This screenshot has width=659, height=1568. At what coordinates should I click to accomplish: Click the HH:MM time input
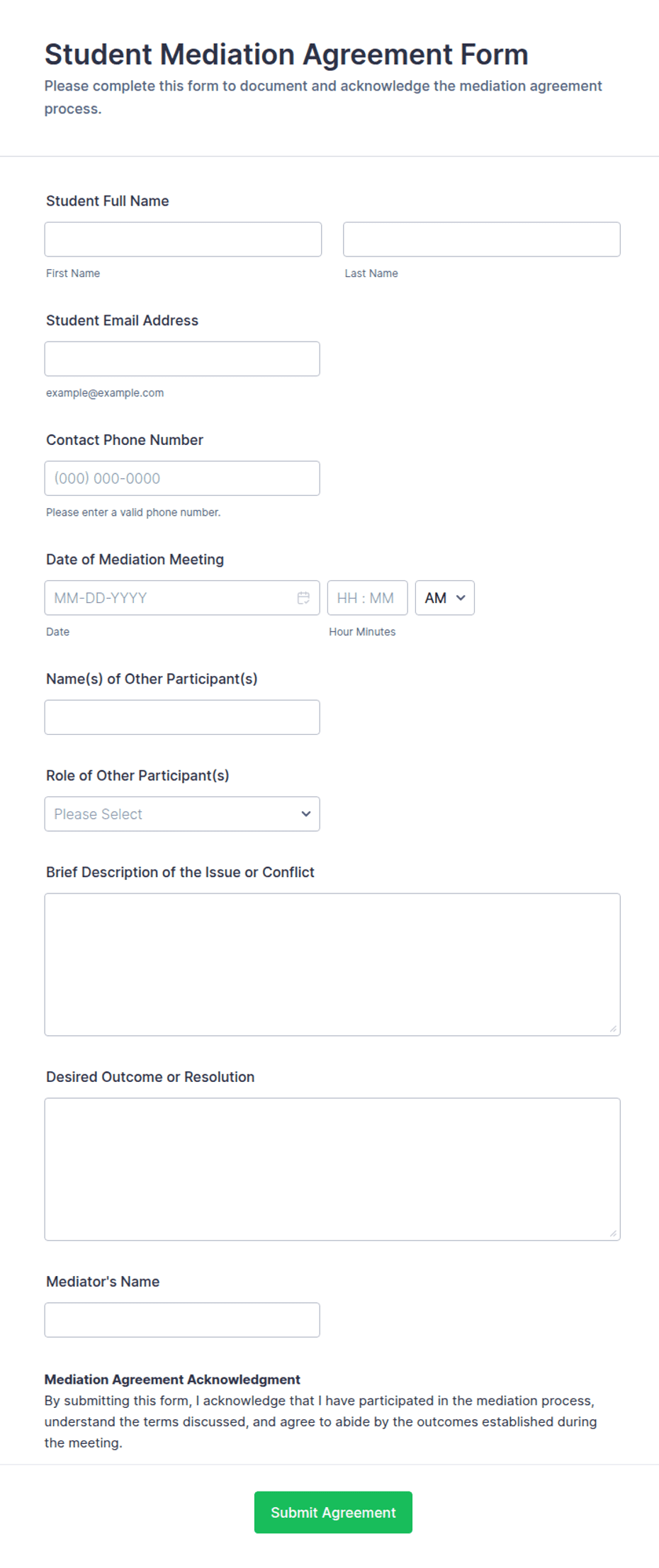[x=367, y=598]
